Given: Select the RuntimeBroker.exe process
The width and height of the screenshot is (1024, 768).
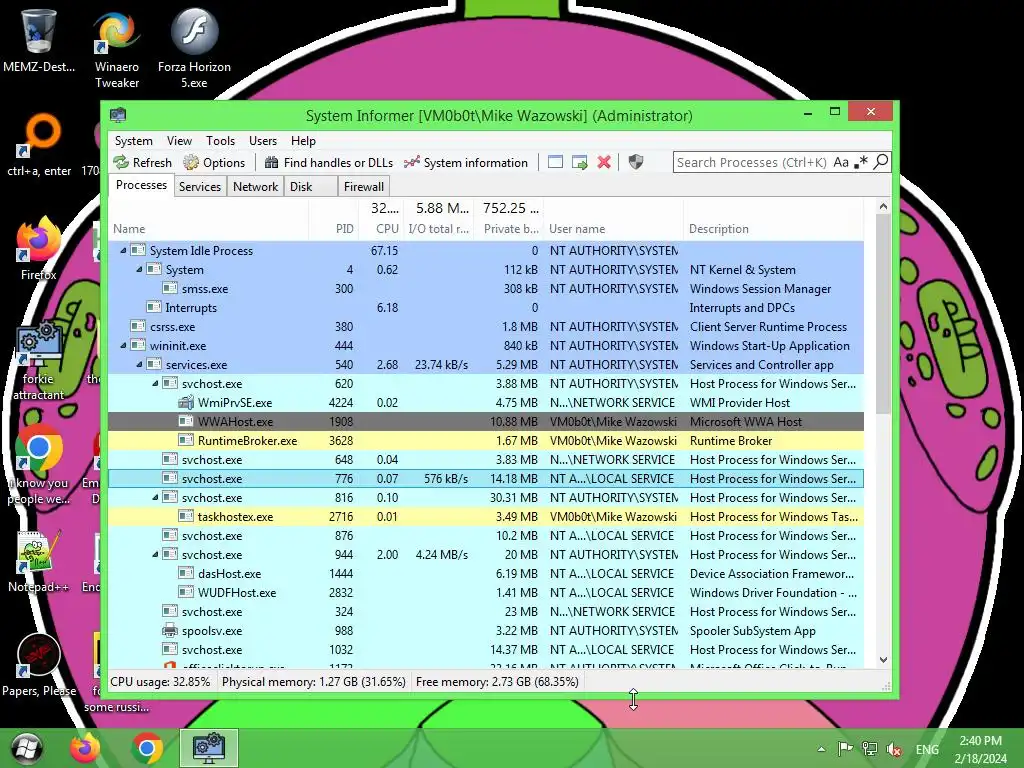Looking at the screenshot, I should (486, 441).
